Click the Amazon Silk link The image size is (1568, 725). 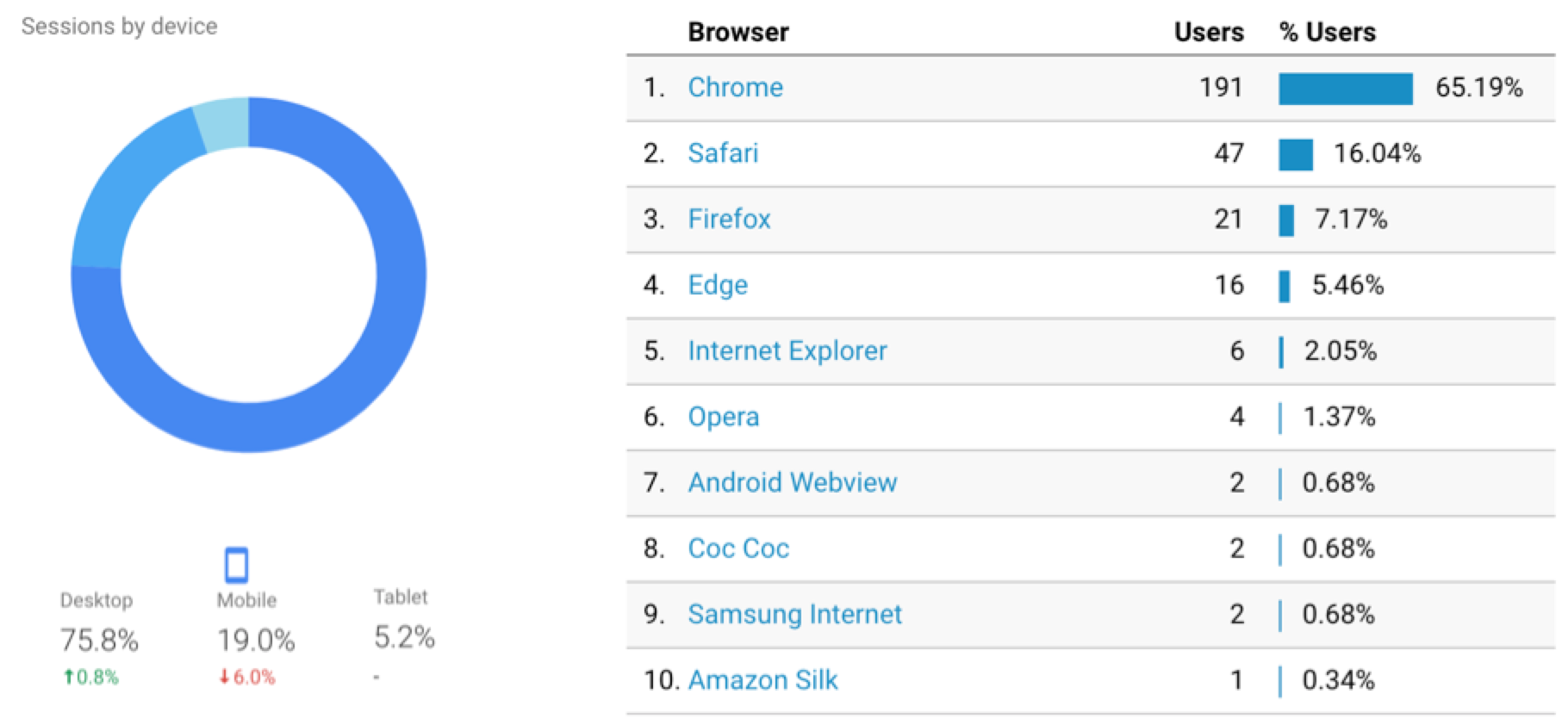pos(762,680)
